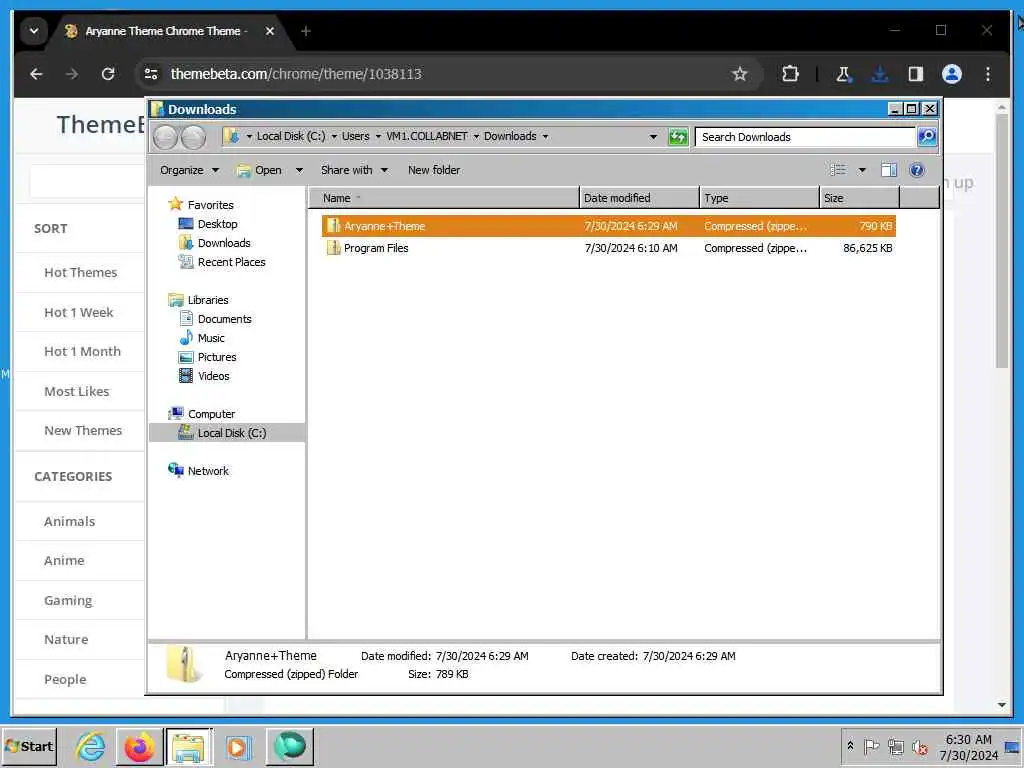The height and width of the screenshot is (768, 1024).
Task: Click the Program Files zip icon
Action: [333, 248]
